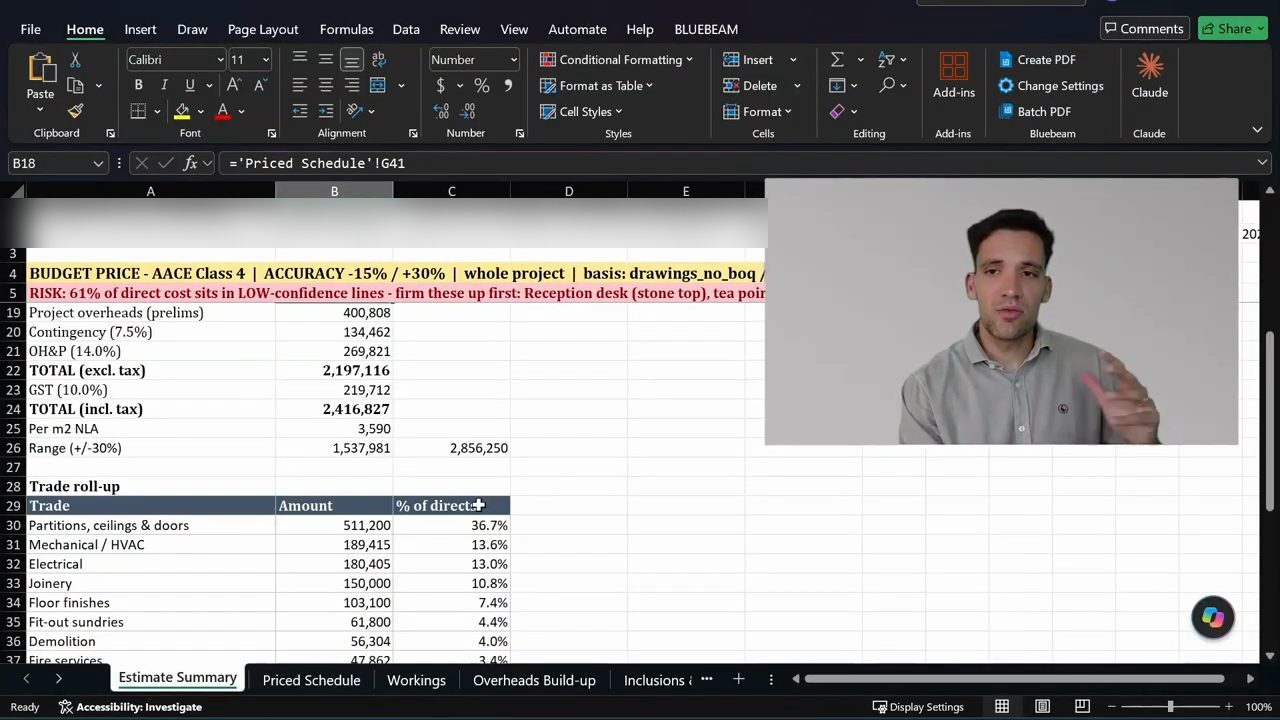Viewport: 1280px width, 720px height.
Task: Open the Sort and Filter tool
Action: click(x=886, y=60)
